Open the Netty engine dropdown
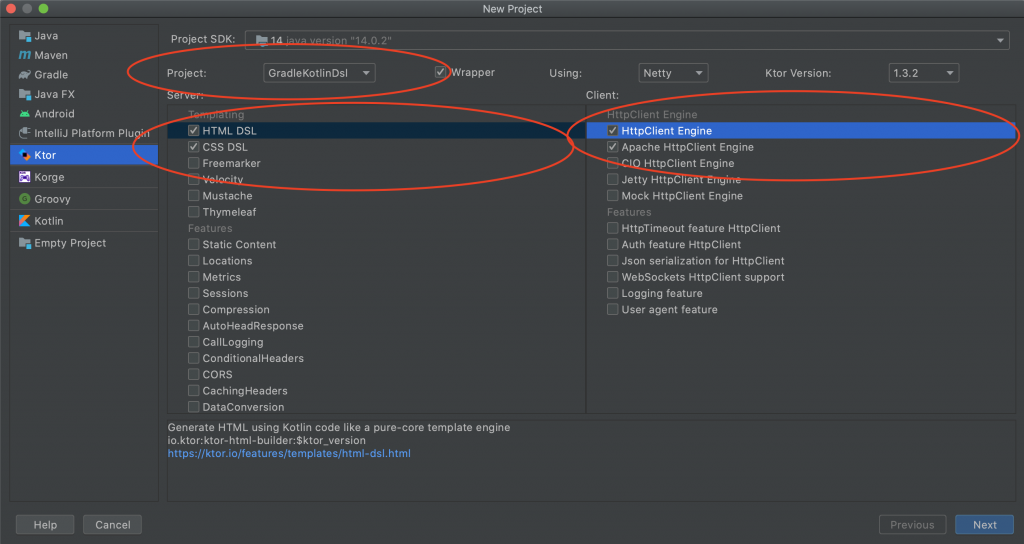This screenshot has width=1024, height=544. [x=673, y=73]
